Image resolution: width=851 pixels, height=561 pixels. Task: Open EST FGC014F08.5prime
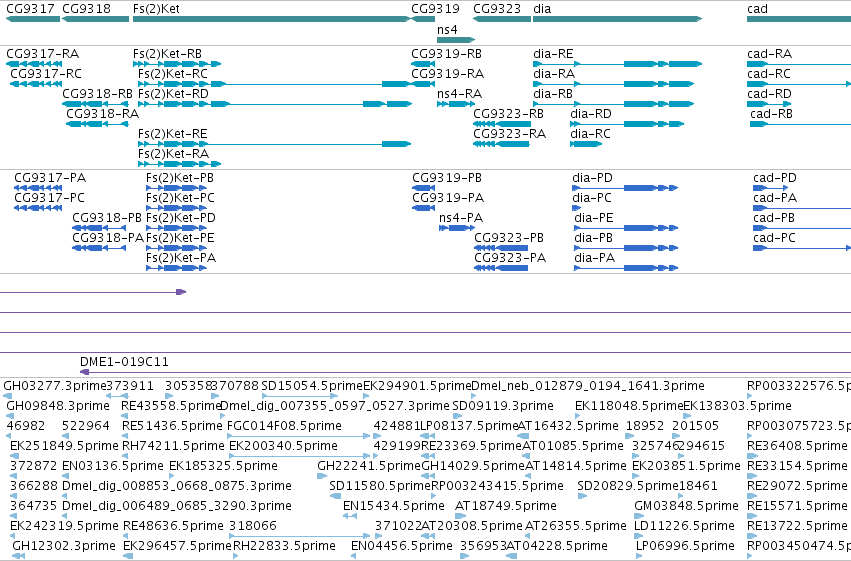click(284, 426)
